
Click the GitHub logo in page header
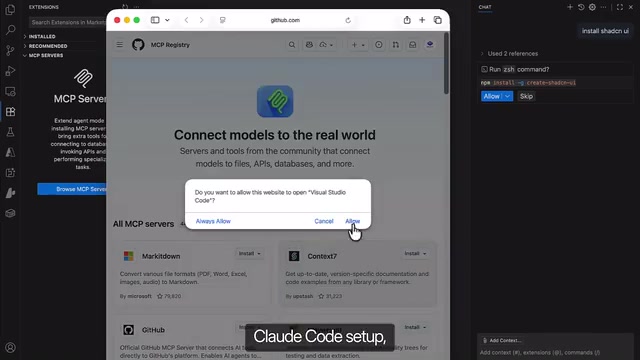coord(138,44)
